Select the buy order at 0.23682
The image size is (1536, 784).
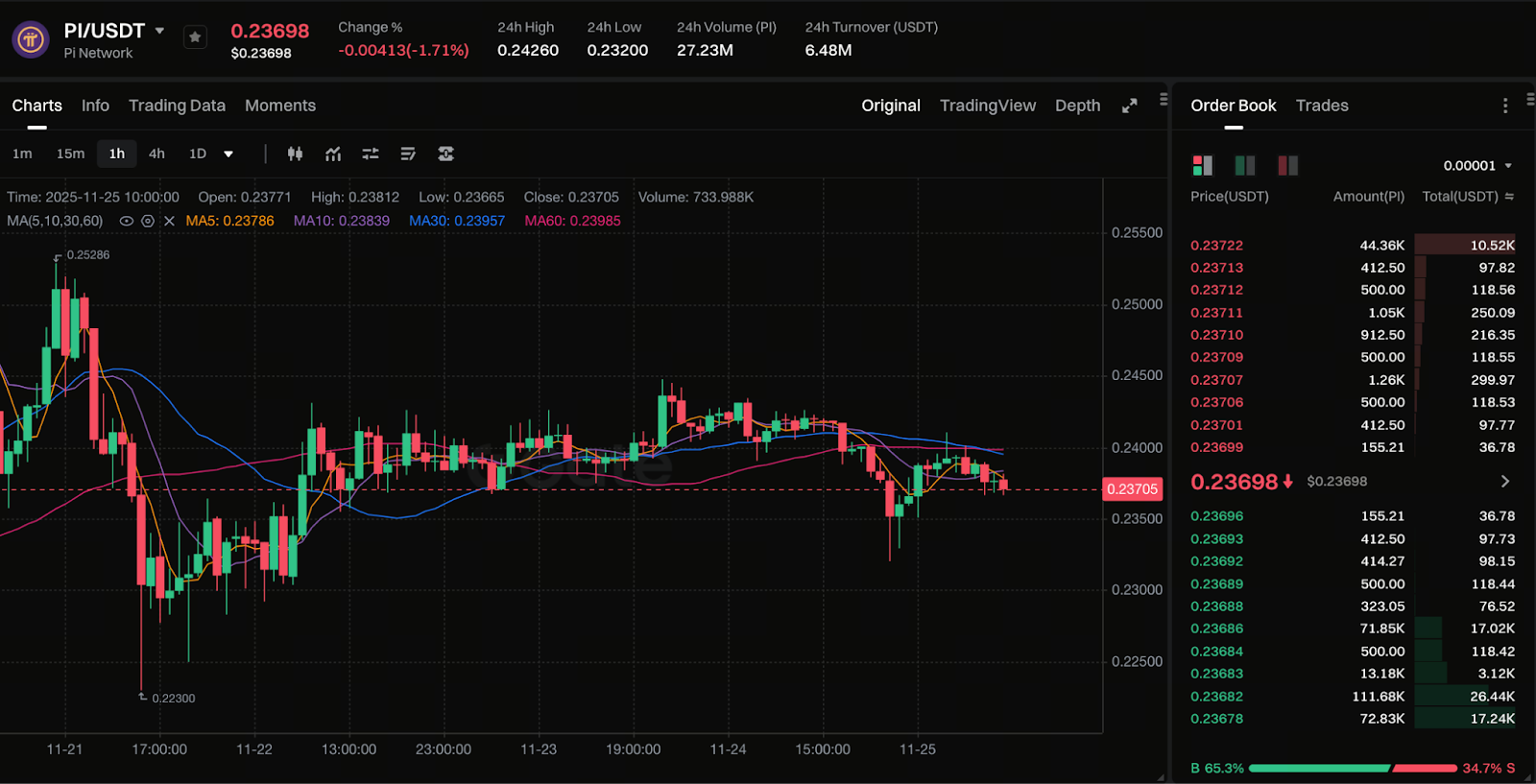coord(1353,697)
